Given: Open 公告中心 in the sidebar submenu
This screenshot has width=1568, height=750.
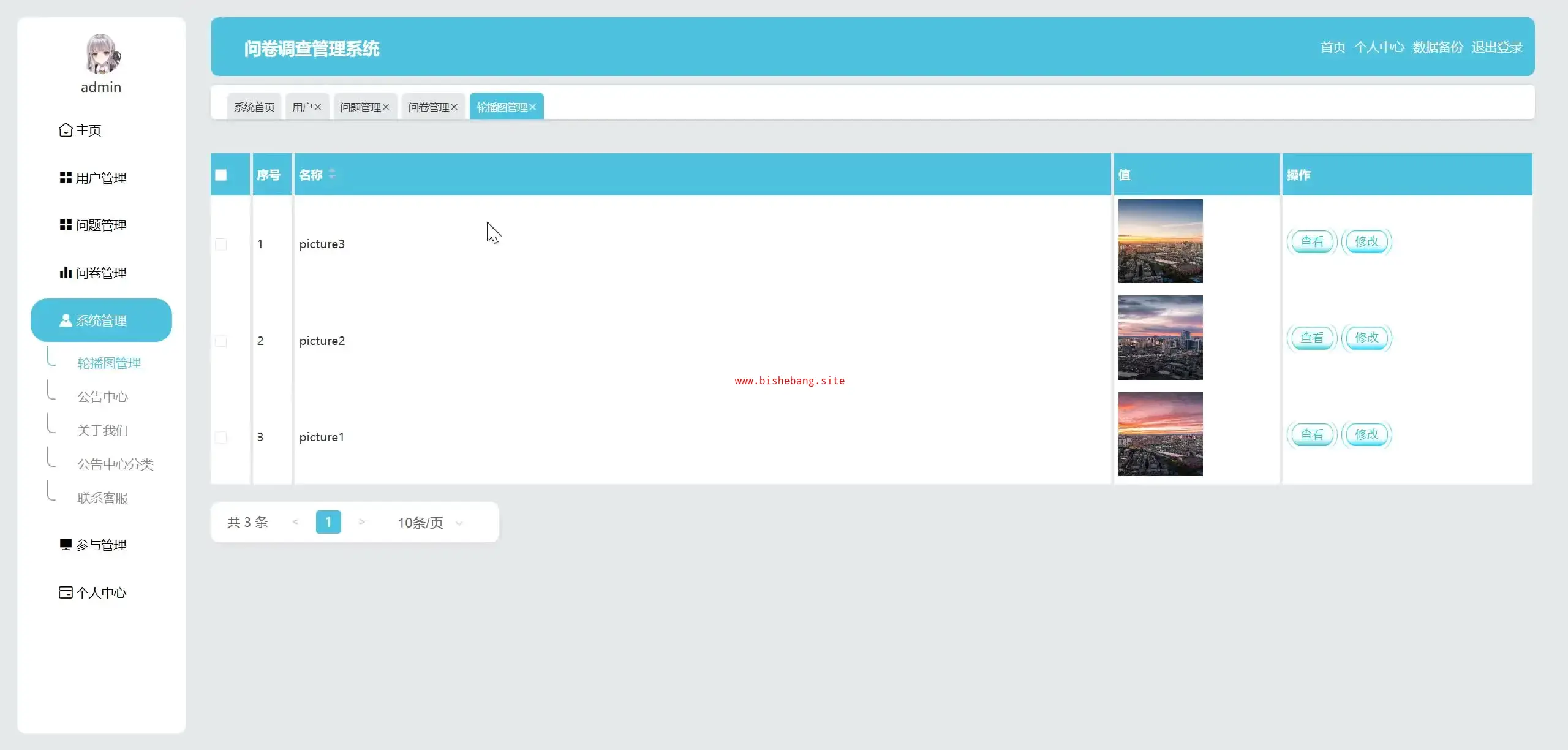Looking at the screenshot, I should tap(102, 397).
